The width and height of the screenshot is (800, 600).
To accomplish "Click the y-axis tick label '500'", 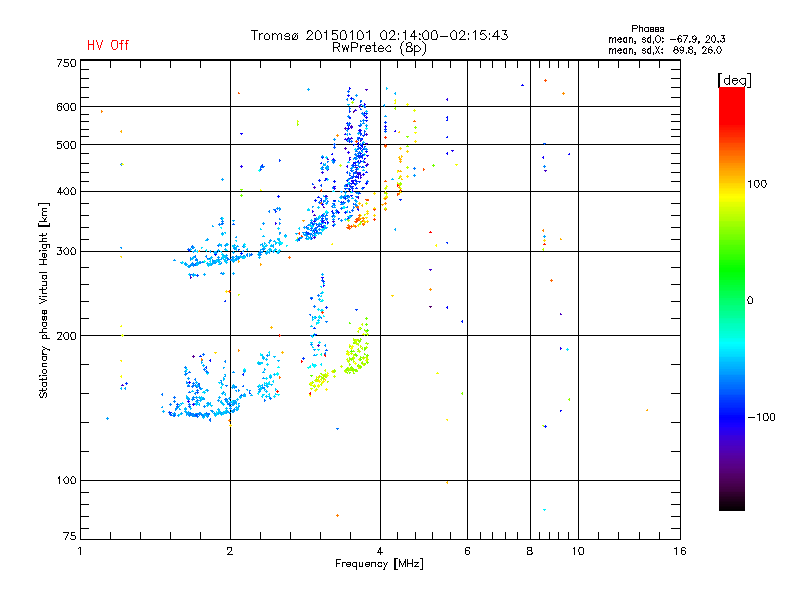I will (66, 145).
